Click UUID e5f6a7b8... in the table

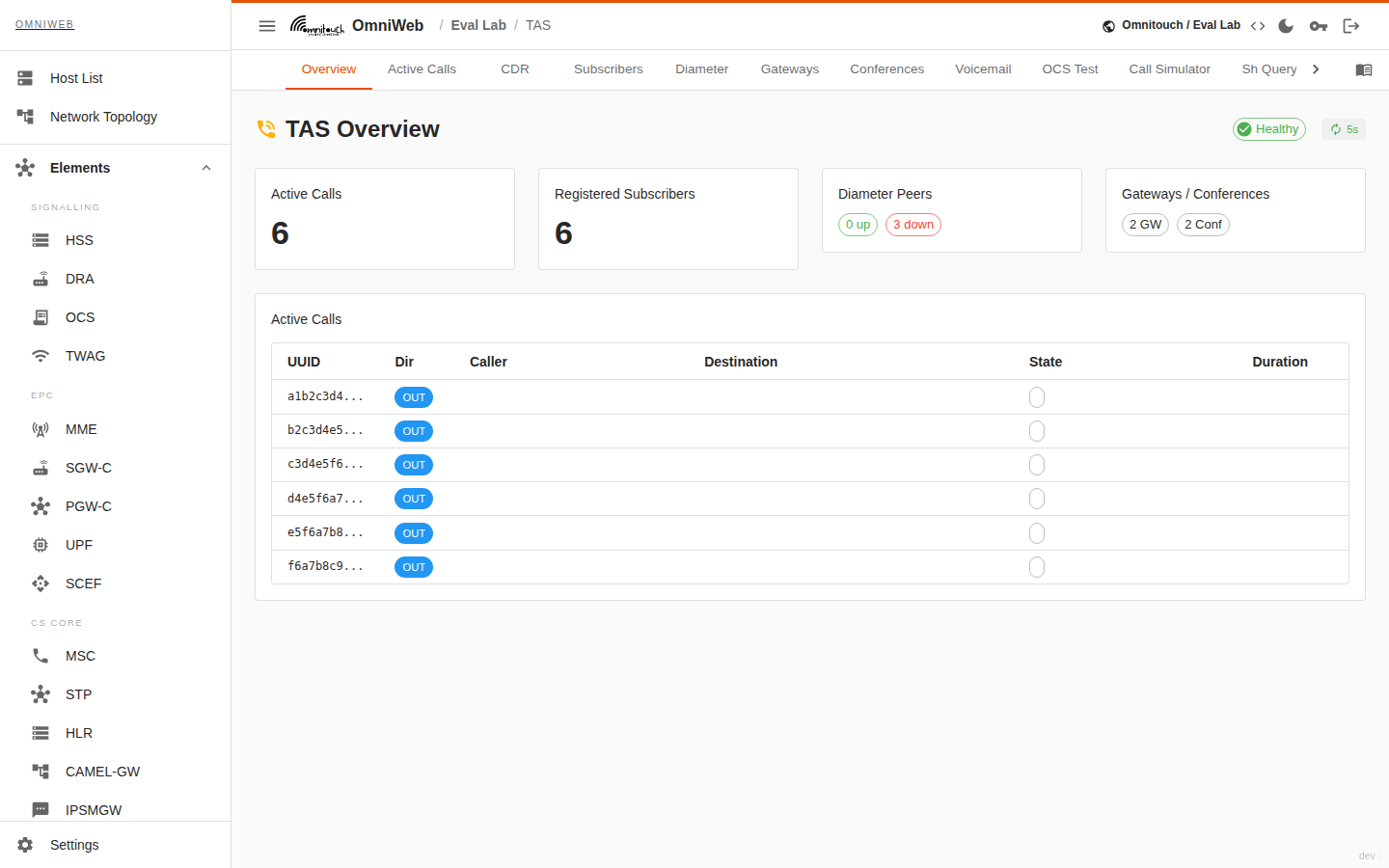(326, 532)
